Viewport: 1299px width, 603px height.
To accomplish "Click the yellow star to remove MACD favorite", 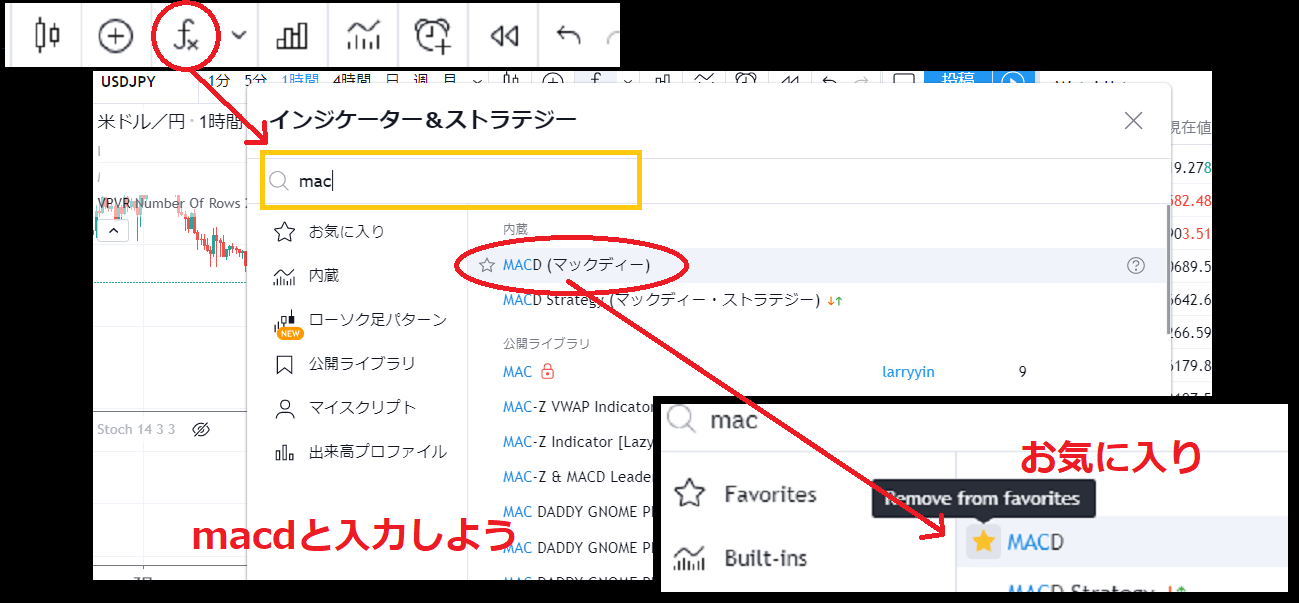I will [x=983, y=541].
